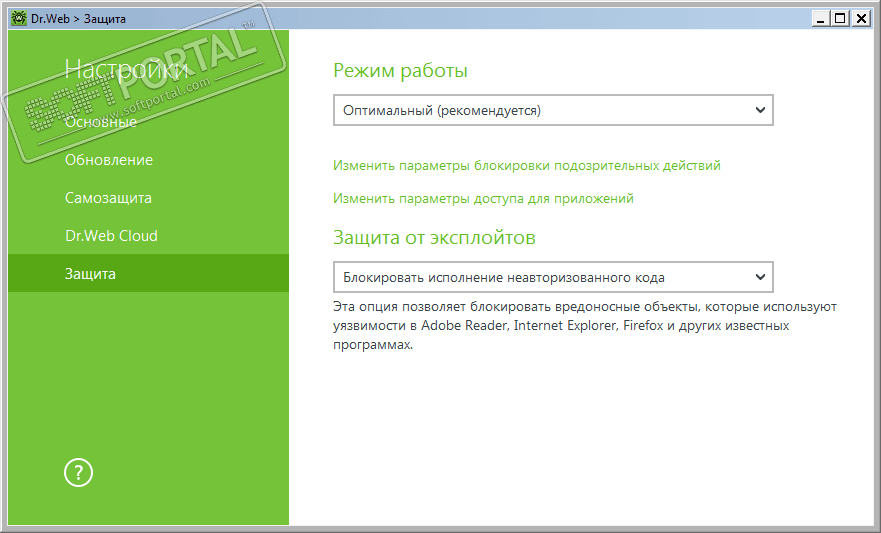The height and width of the screenshot is (533, 881).
Task: Click the exploit option description text
Action: (x=584, y=326)
